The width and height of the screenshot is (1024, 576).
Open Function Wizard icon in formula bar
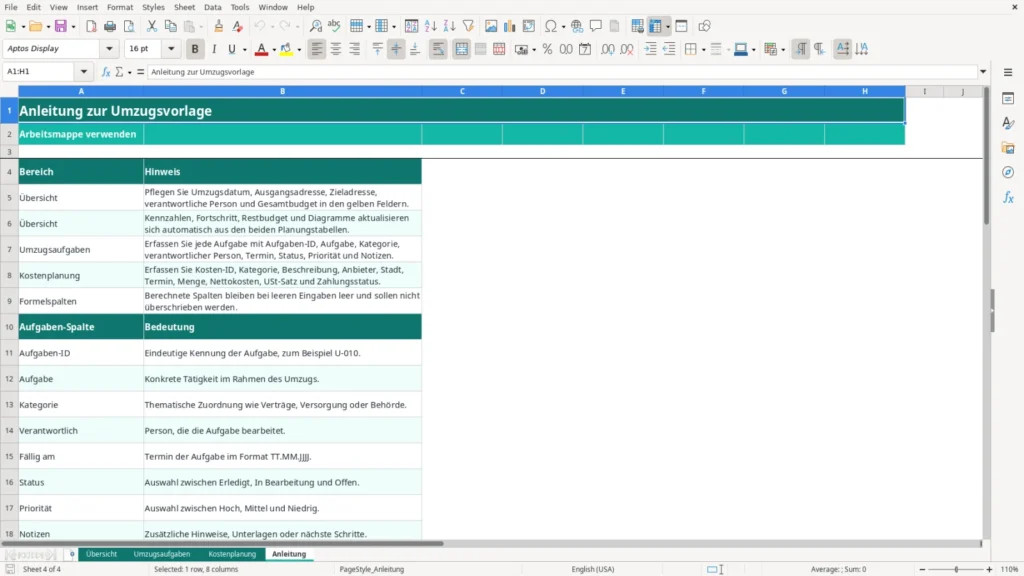click(106, 72)
